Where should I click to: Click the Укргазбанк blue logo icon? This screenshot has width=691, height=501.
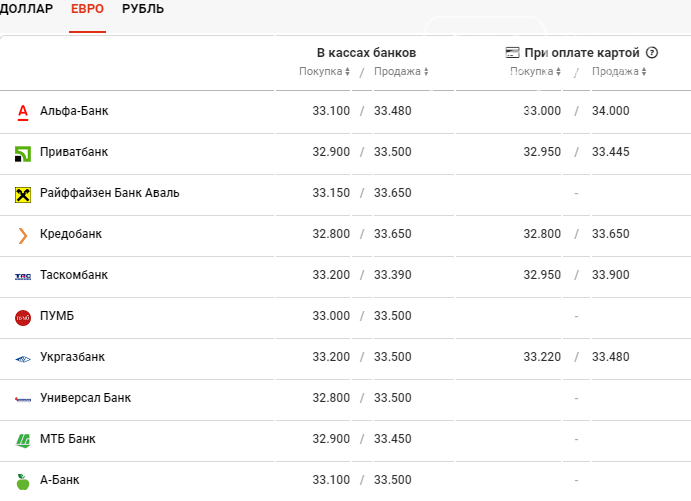click(x=23, y=359)
